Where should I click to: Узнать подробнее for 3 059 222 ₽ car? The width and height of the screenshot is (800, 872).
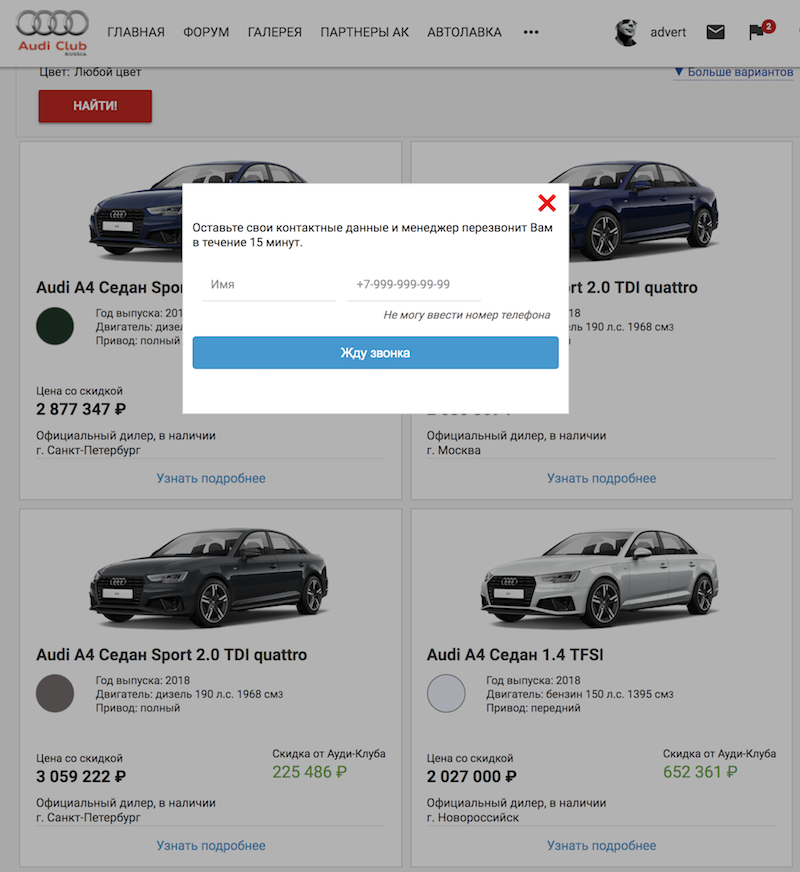tap(211, 845)
